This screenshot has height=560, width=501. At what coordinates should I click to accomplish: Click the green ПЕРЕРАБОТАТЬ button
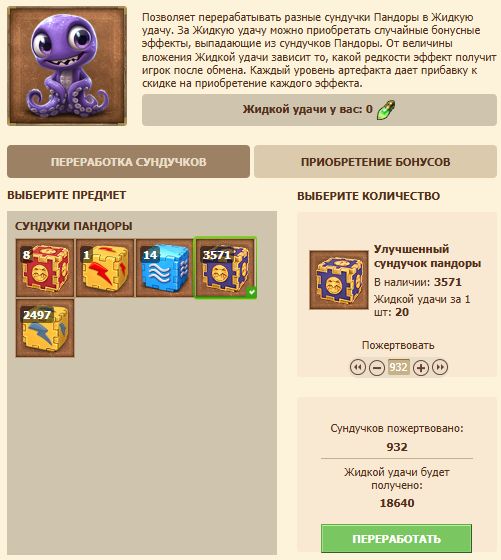tap(396, 538)
